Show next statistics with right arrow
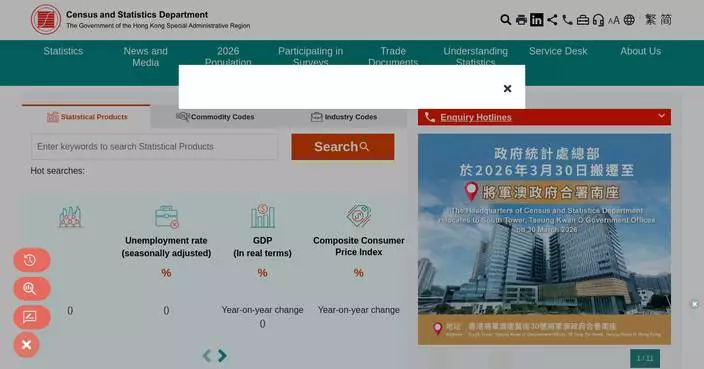This screenshot has width=704, height=369. [222, 356]
